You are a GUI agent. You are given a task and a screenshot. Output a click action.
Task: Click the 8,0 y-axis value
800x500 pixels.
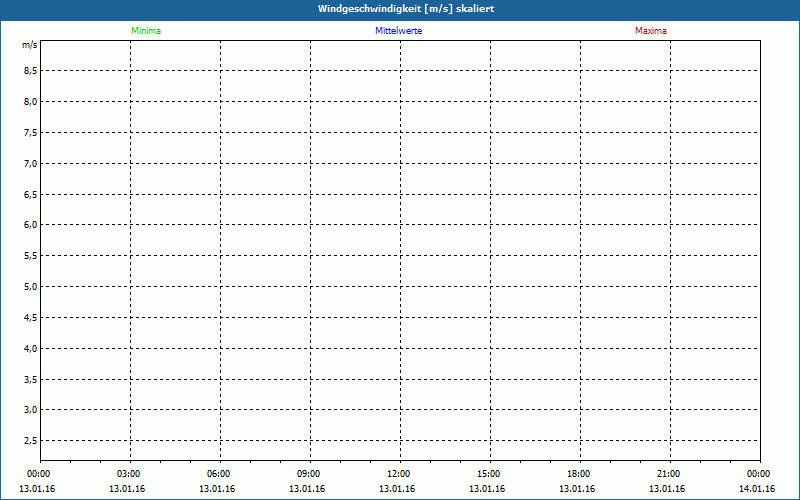point(31,102)
